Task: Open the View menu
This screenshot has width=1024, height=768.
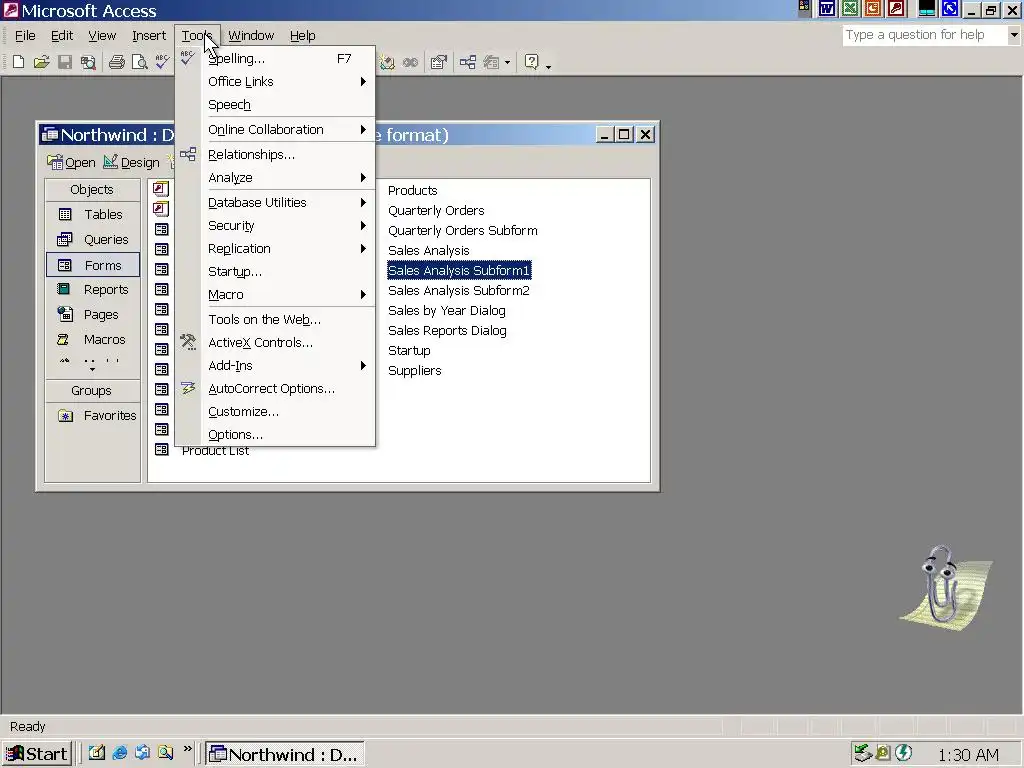Action: click(x=102, y=36)
